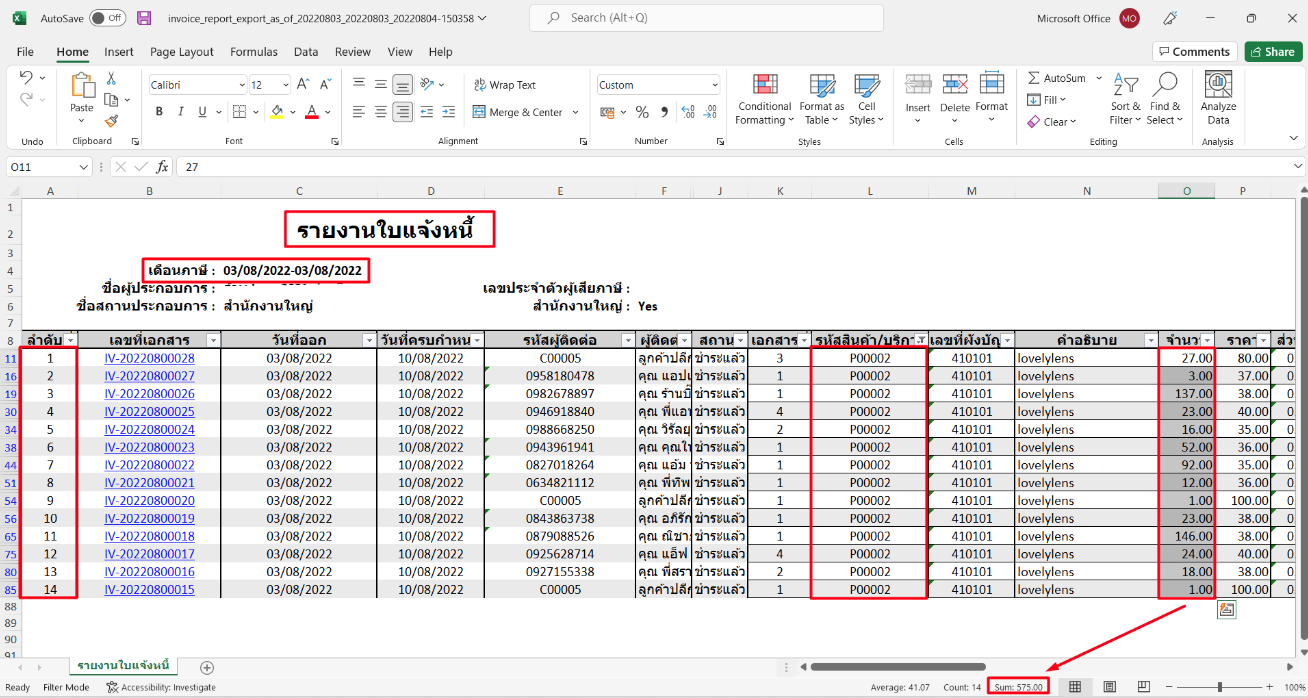Click the Cut scissors icon
The height and width of the screenshot is (698, 1308).
tap(111, 78)
